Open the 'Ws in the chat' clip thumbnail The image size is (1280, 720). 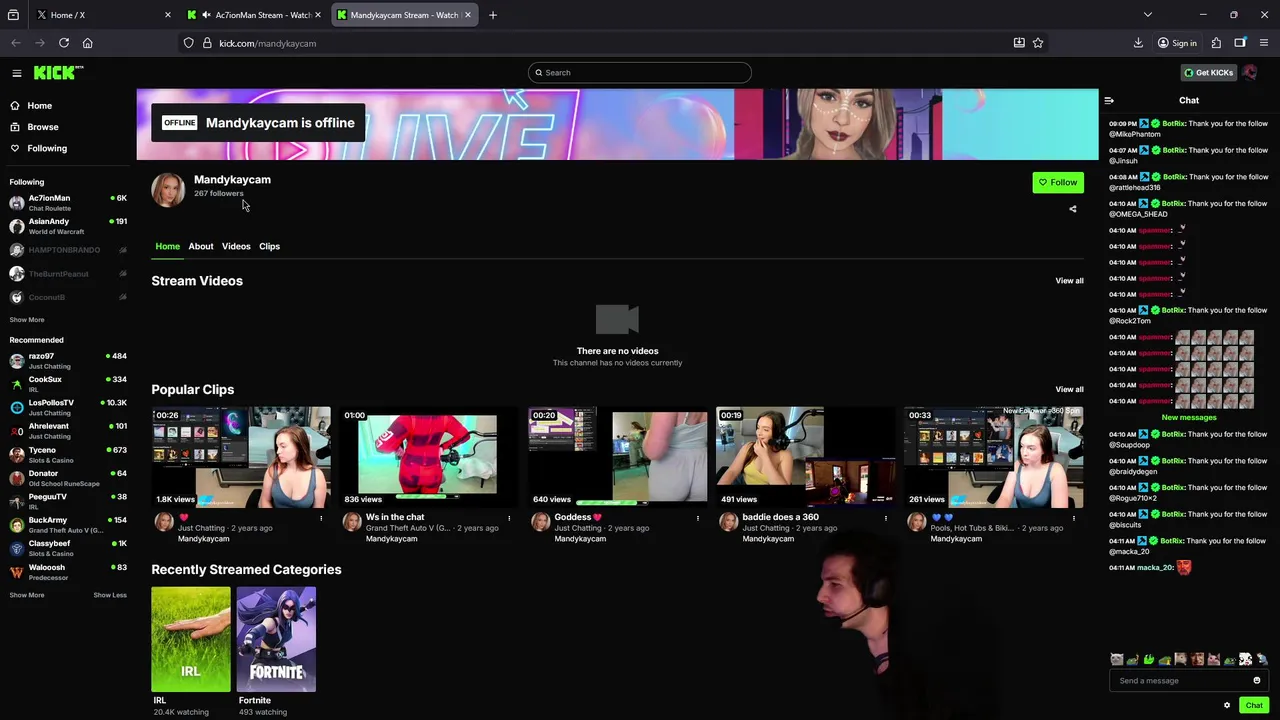(429, 457)
